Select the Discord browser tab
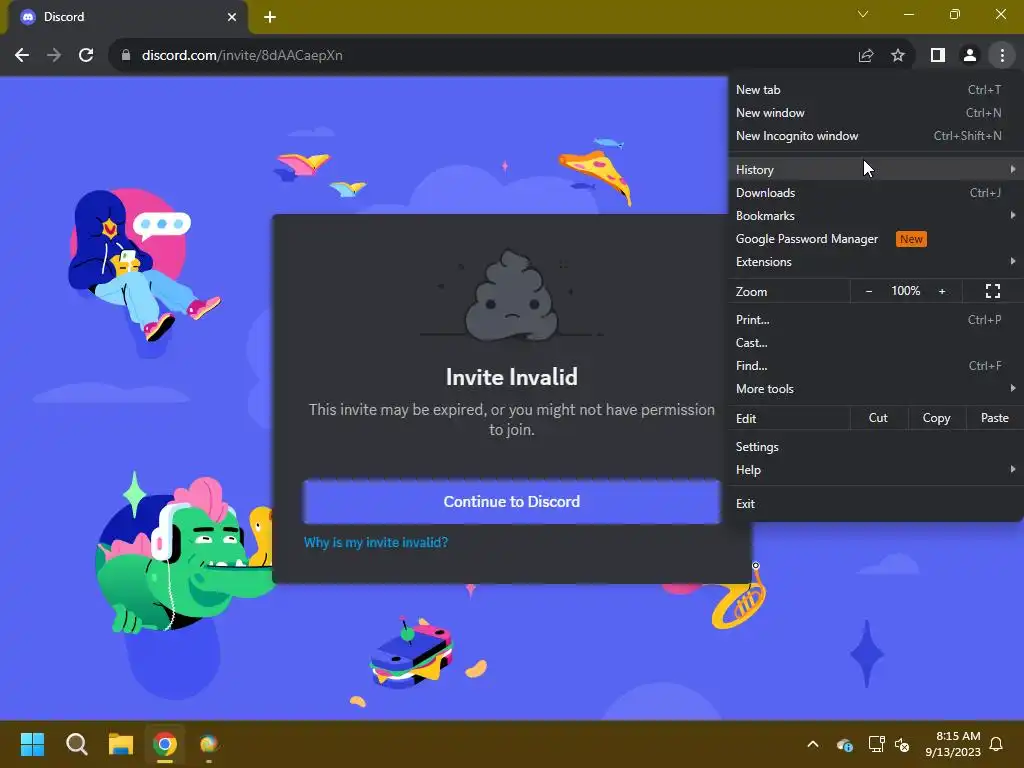1024x768 pixels. pos(127,17)
